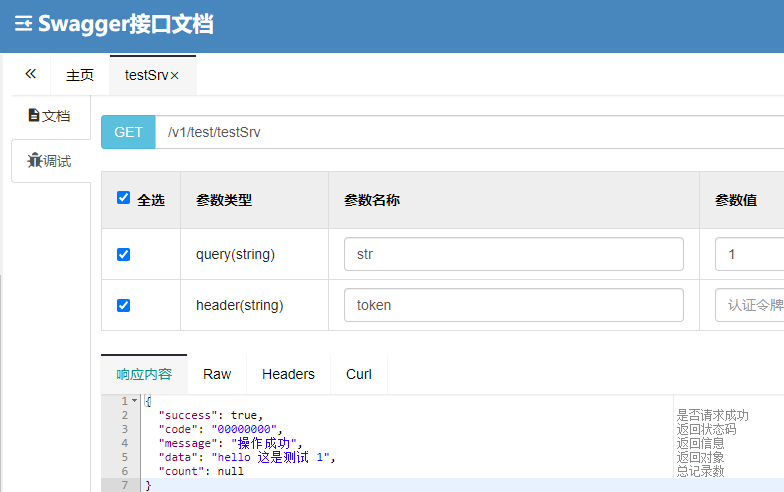Collapse tabs with the double-chevron icon
Screen dimensions: 784x492
pos(30,74)
